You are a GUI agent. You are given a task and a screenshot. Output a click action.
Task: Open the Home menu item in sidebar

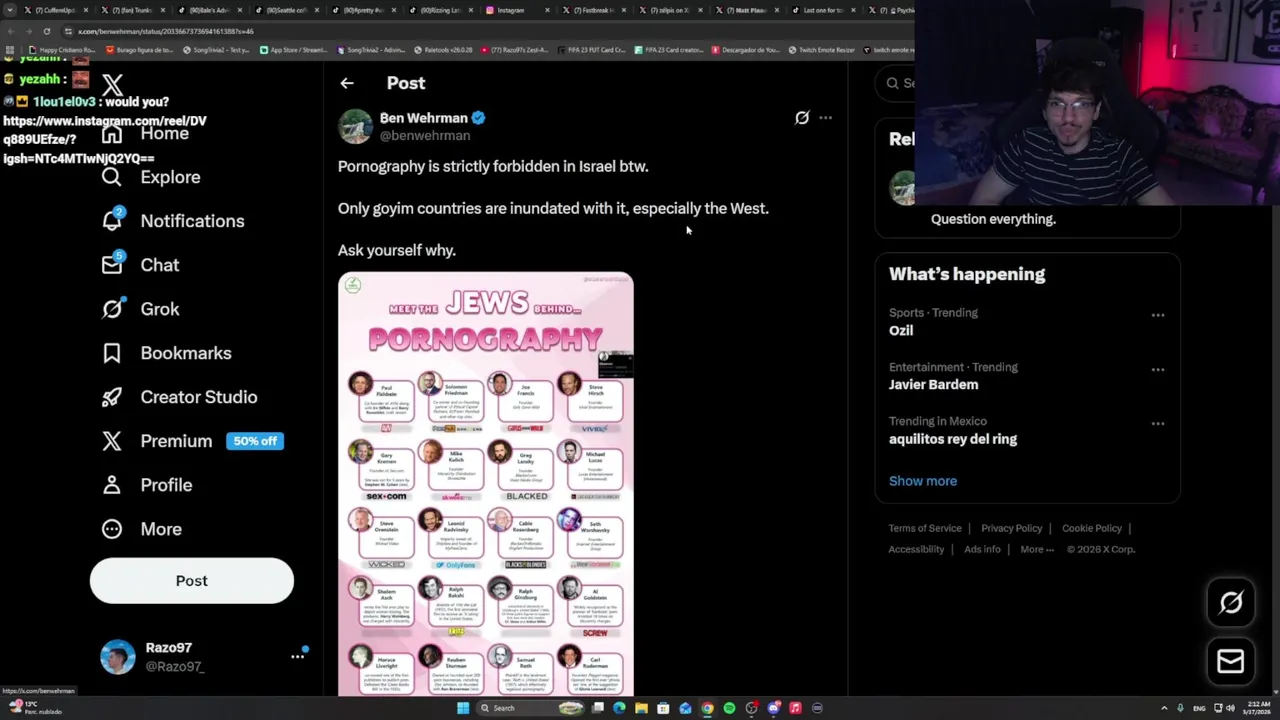[x=145, y=133]
